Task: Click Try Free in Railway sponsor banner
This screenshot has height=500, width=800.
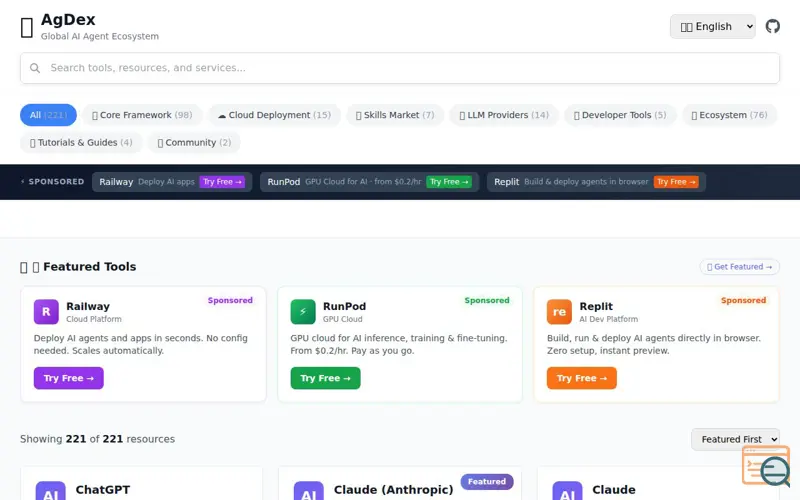Action: tap(222, 182)
